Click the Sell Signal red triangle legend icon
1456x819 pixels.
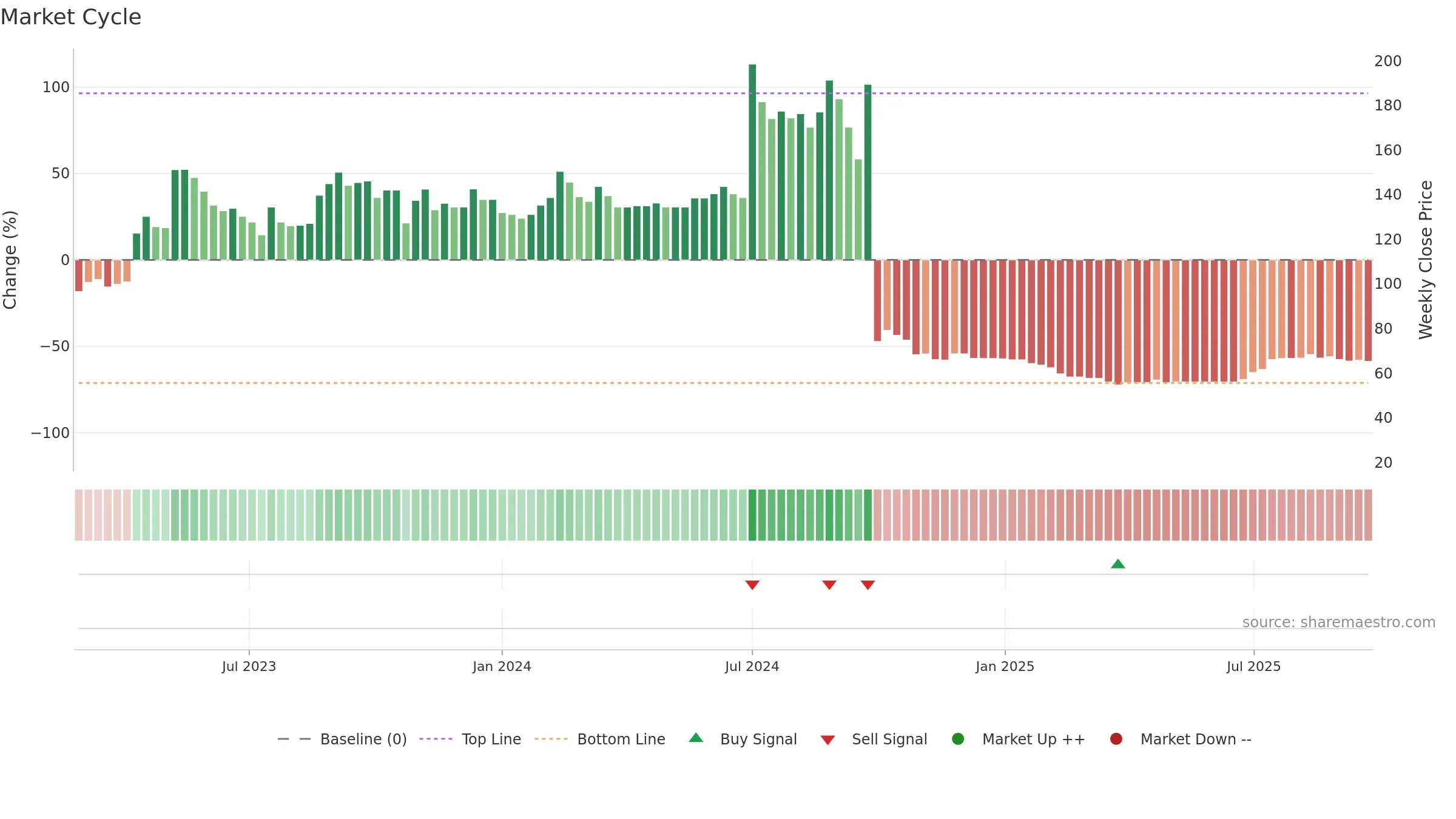[x=827, y=740]
